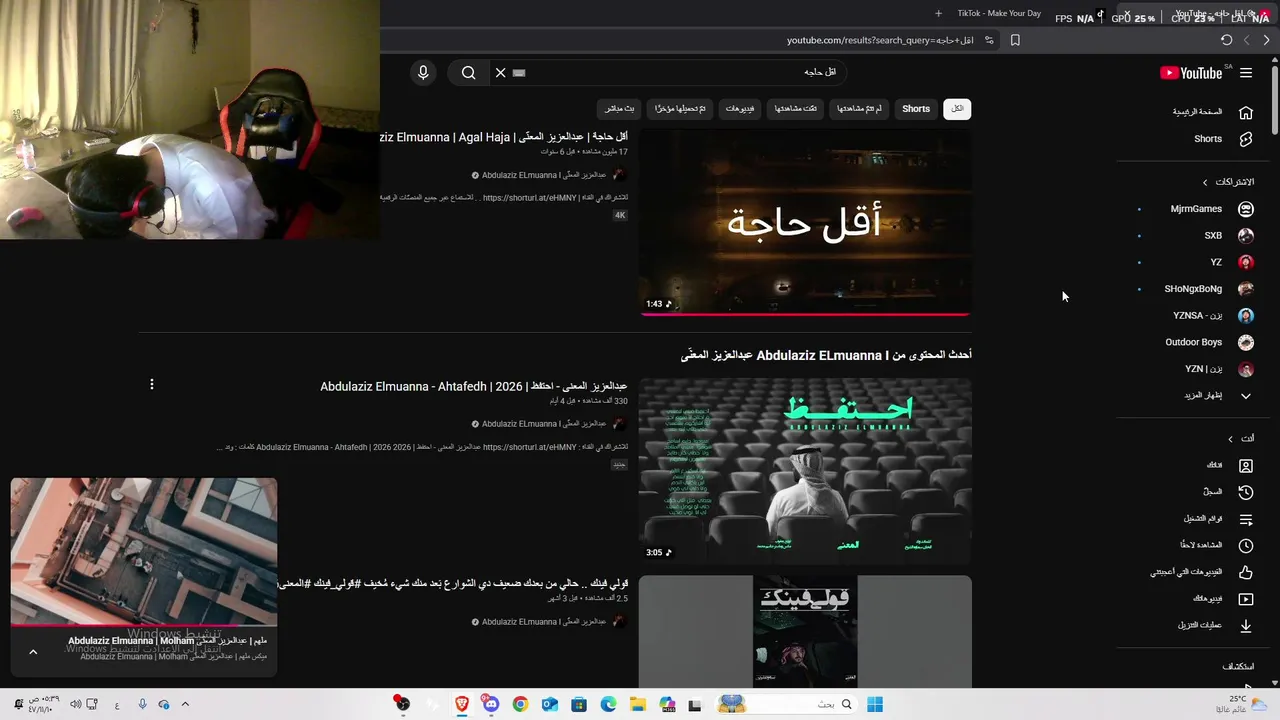This screenshot has width=1280, height=720.
Task: Open the Ahtafedh | 2026 video title
Action: coord(474,386)
